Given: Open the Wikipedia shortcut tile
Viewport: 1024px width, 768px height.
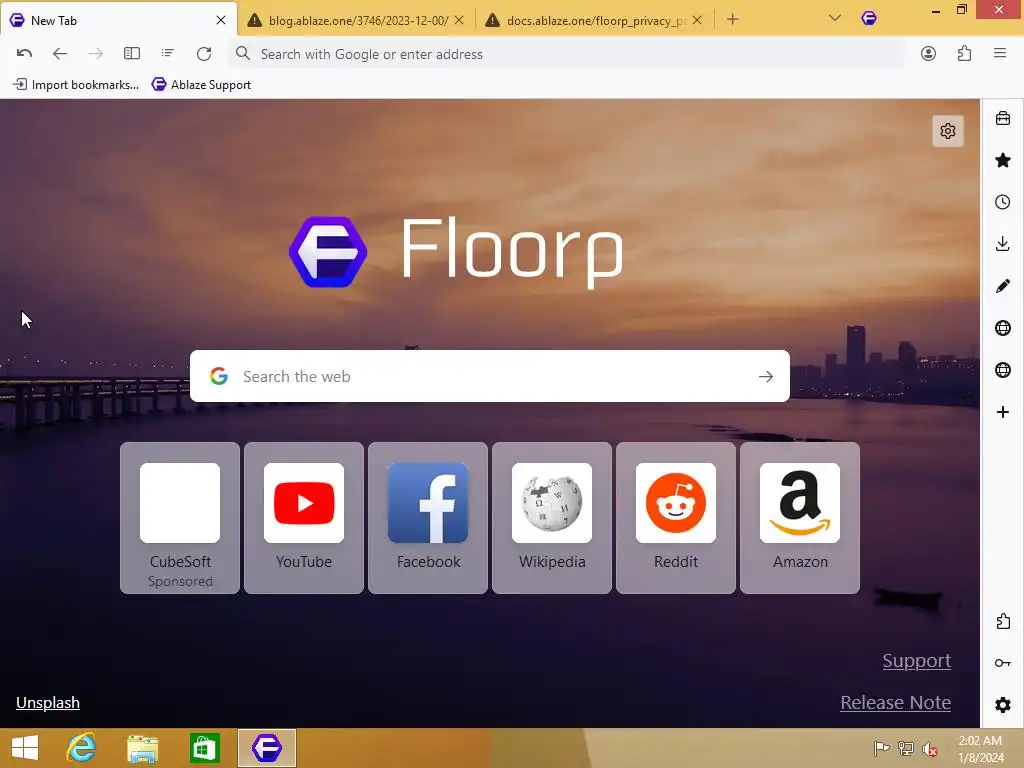Looking at the screenshot, I should tap(552, 517).
